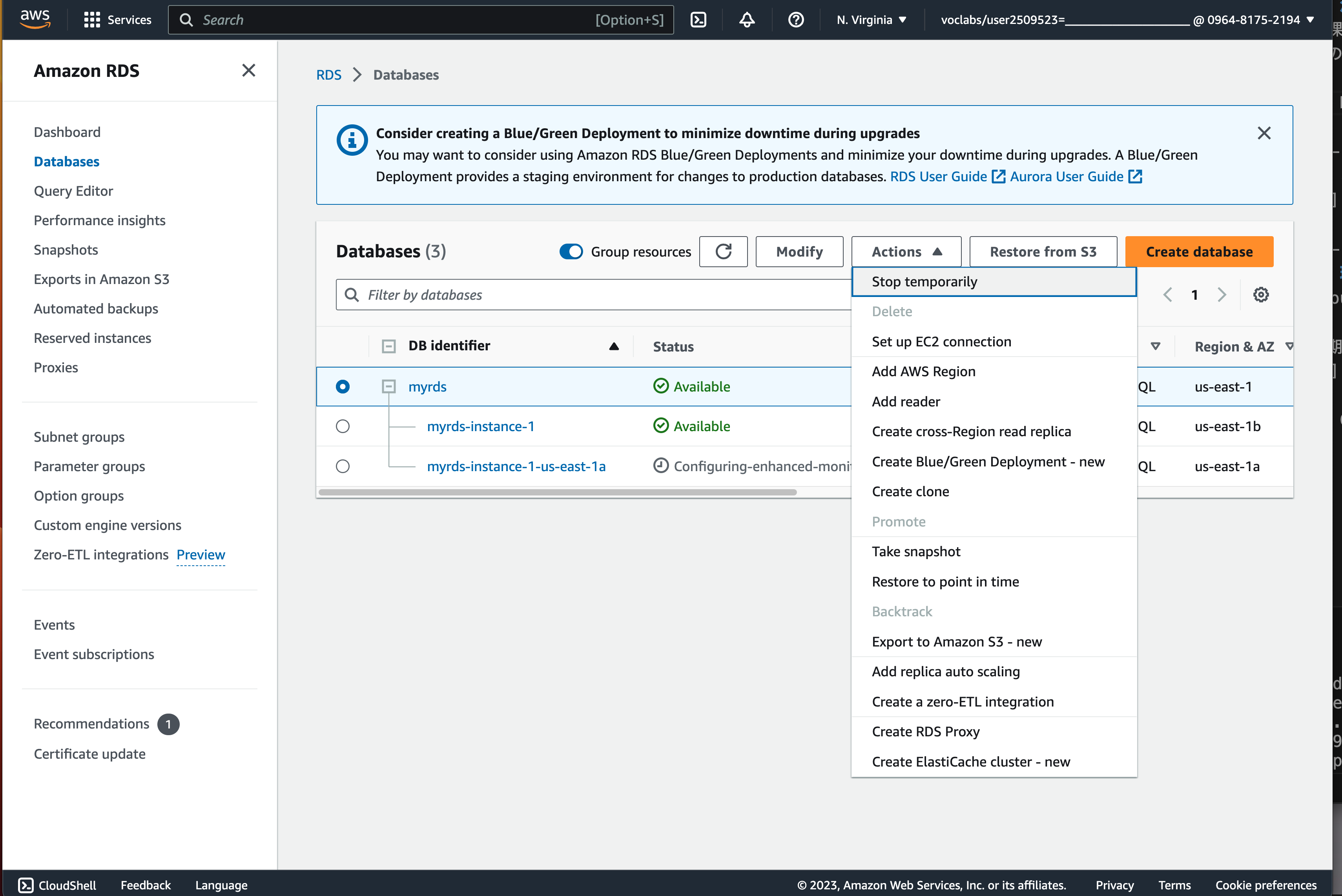Open Recommendations in sidebar
Screen dimensions: 1342x896
click(91, 723)
